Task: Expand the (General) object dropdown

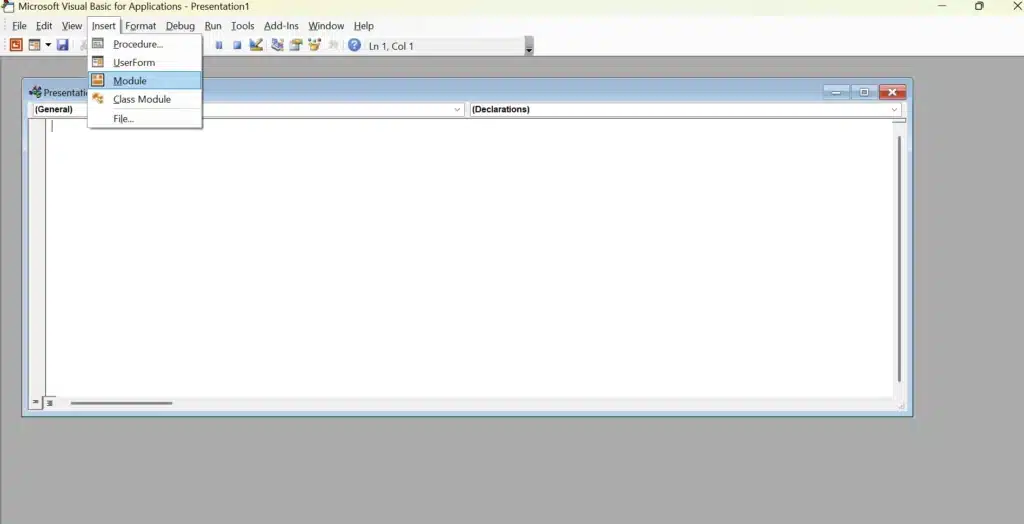Action: tap(457, 109)
